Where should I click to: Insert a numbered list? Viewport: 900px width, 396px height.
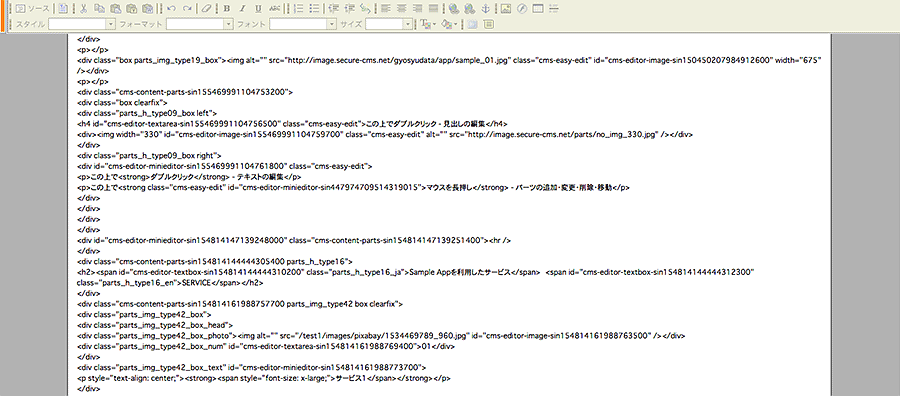298,9
